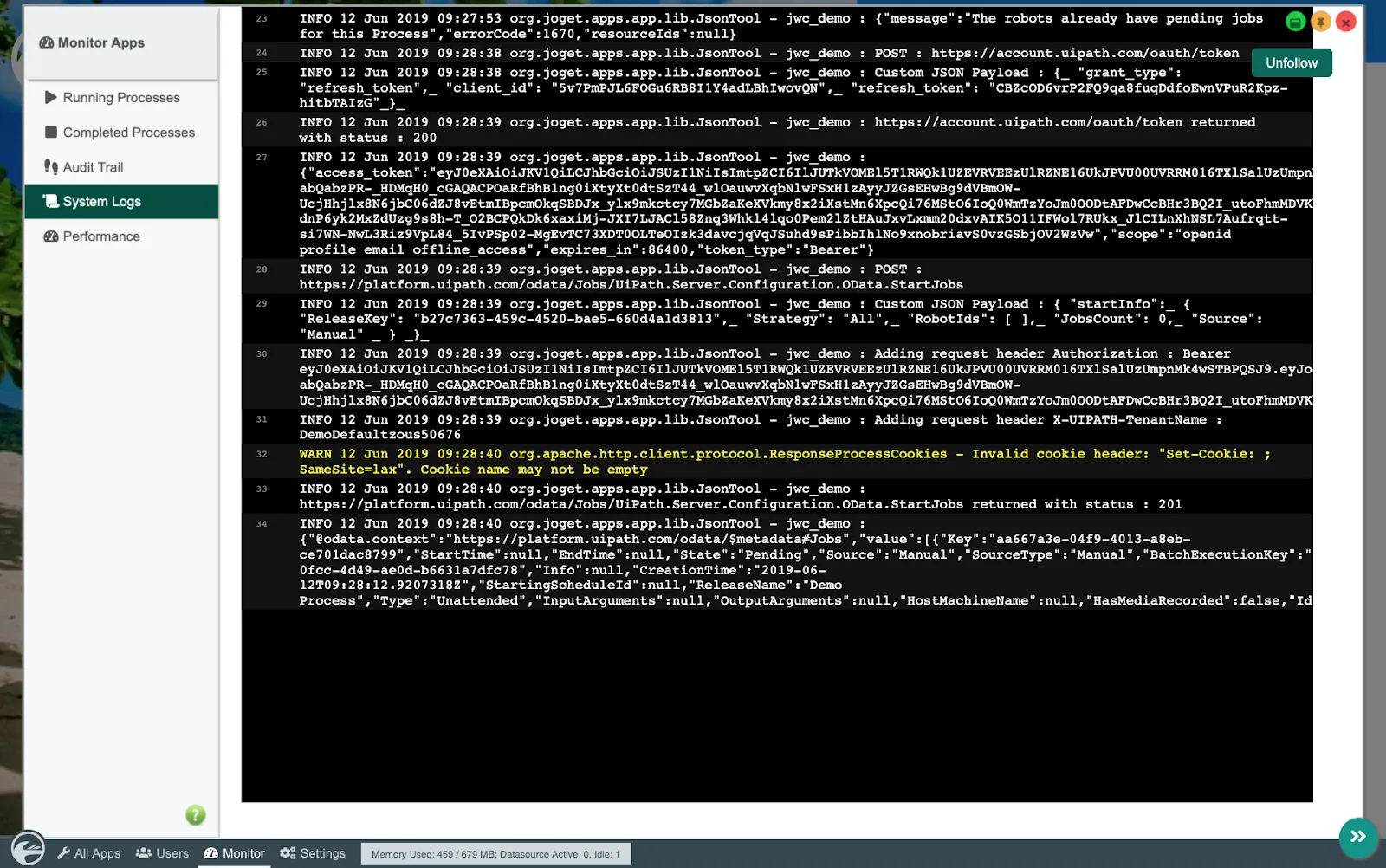Click the X-UIPATH-TenantName header log entry
The image size is (1386, 868).
pyautogui.click(x=778, y=427)
